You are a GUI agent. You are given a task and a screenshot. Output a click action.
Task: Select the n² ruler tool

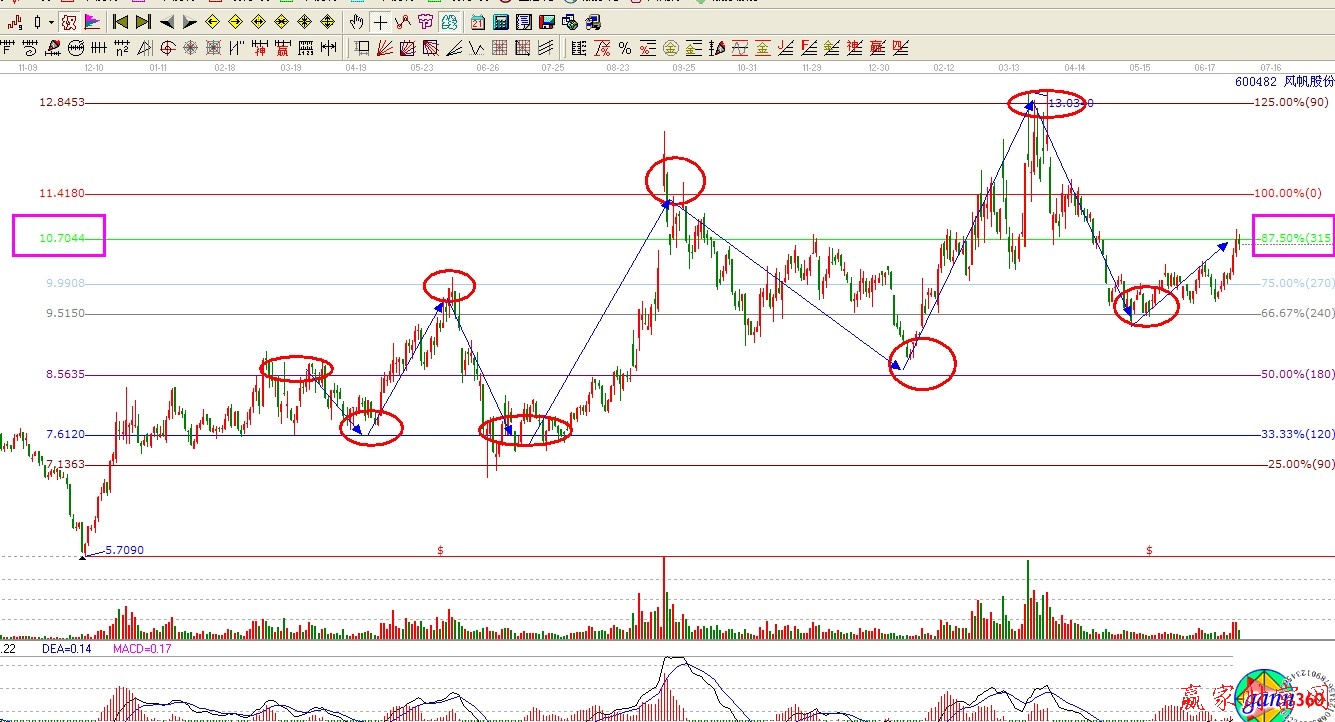[122, 46]
